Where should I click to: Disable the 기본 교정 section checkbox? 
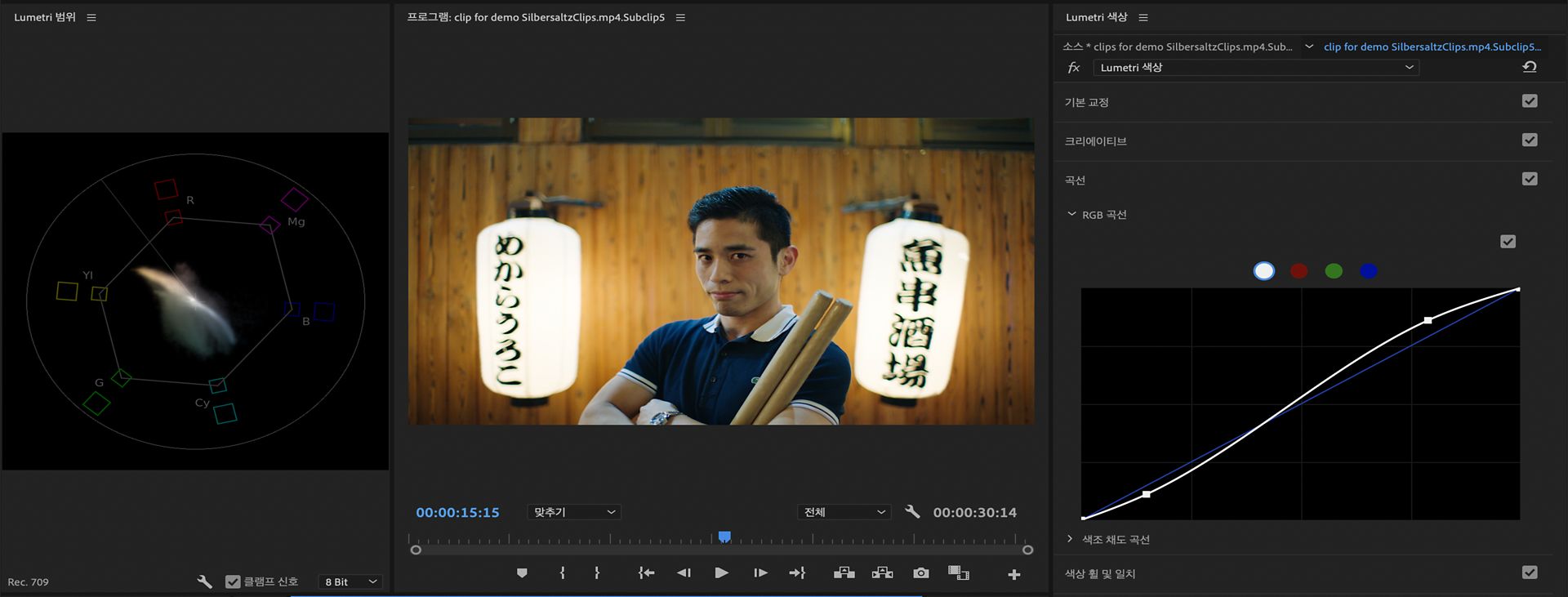[1530, 101]
